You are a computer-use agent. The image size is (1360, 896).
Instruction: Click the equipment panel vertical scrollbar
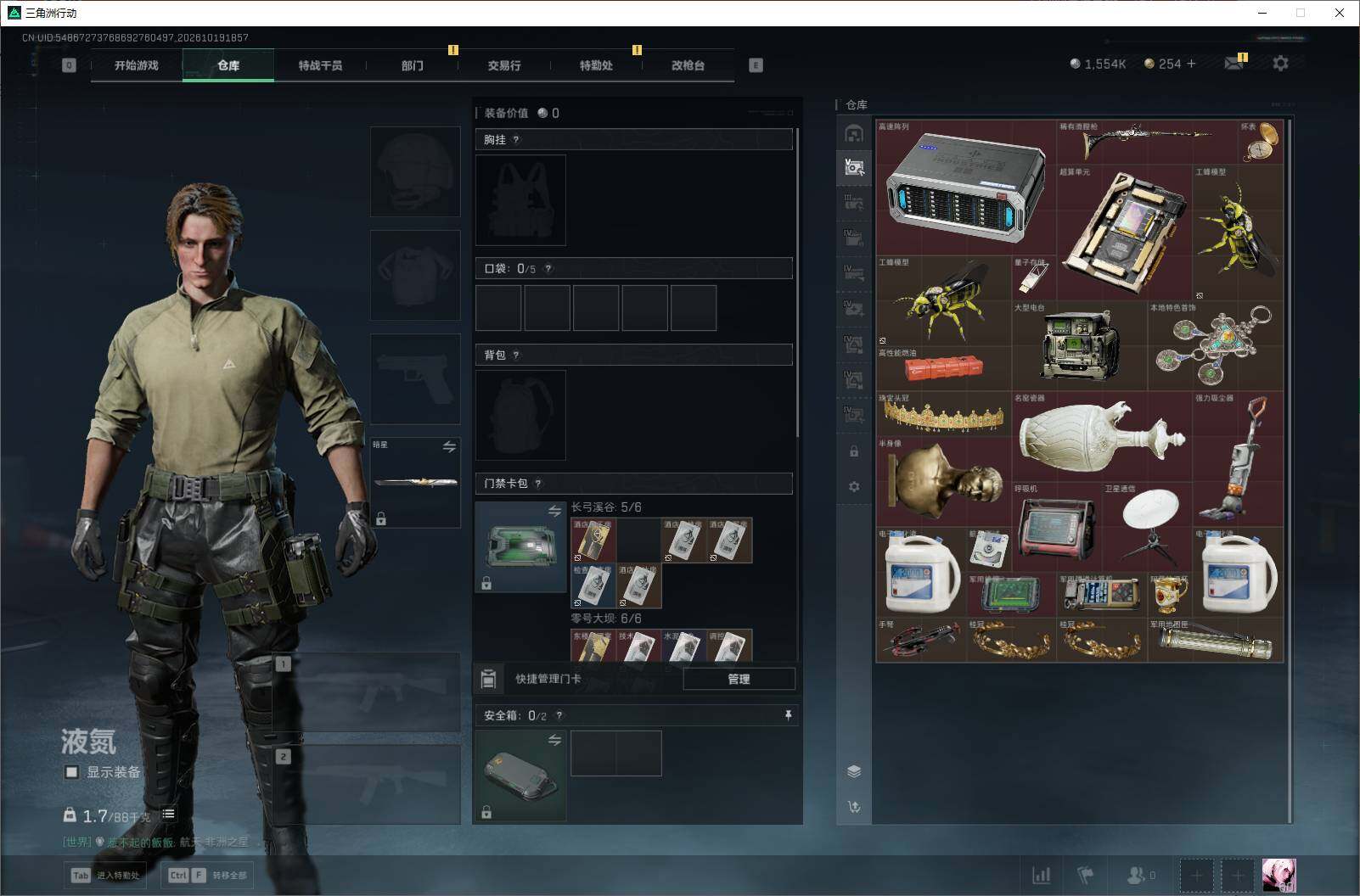coord(798,282)
